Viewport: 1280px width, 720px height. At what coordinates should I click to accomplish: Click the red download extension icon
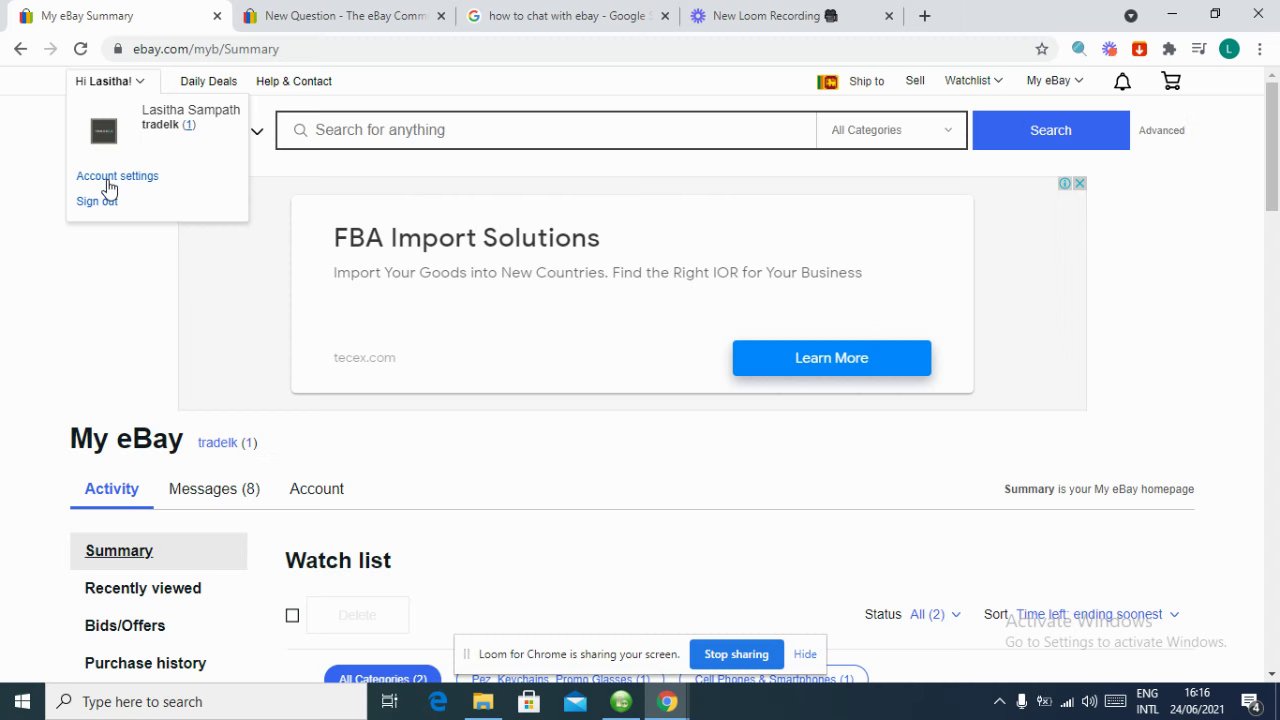(1139, 49)
